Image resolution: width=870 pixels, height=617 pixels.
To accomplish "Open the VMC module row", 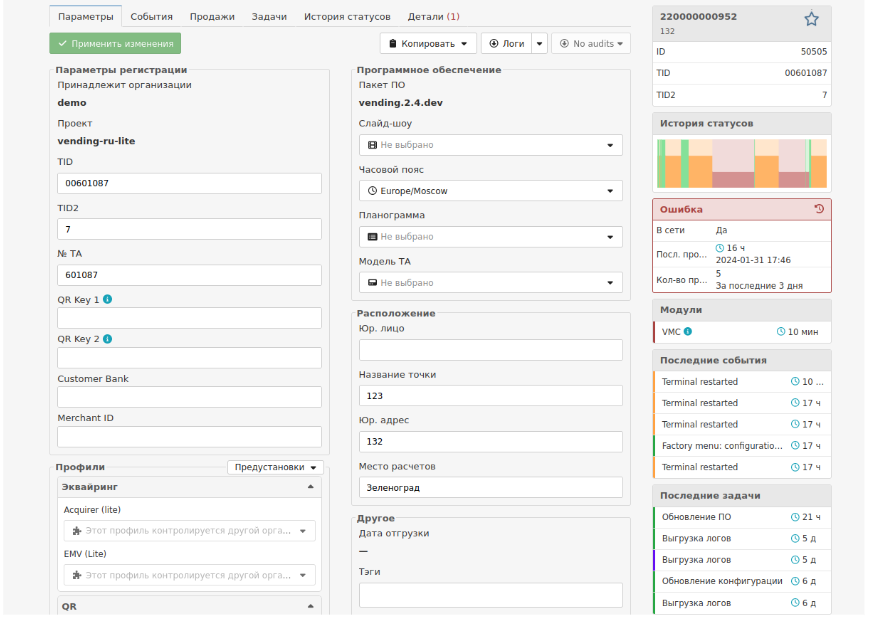I will pos(742,332).
